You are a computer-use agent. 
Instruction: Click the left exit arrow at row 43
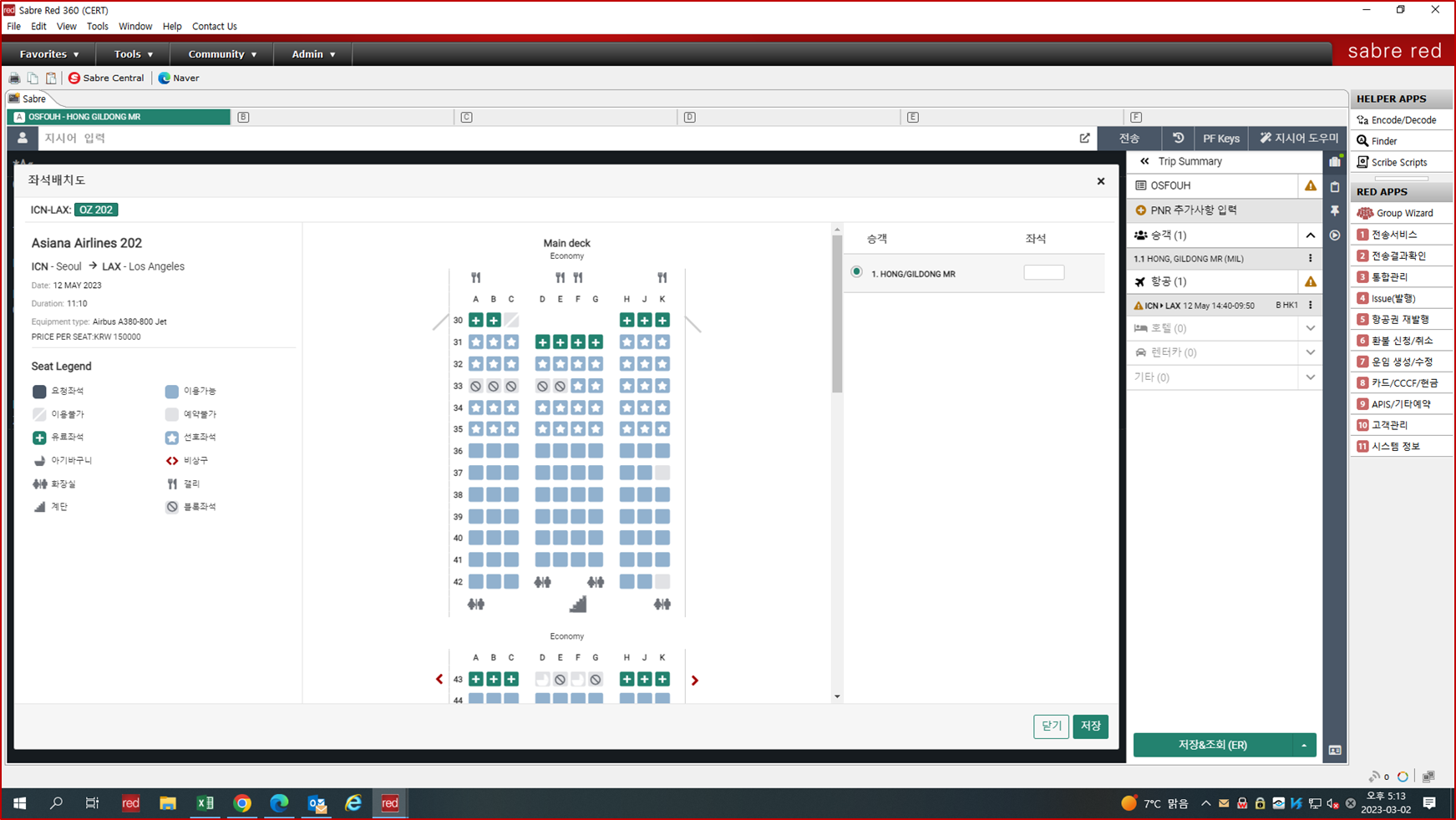(439, 680)
